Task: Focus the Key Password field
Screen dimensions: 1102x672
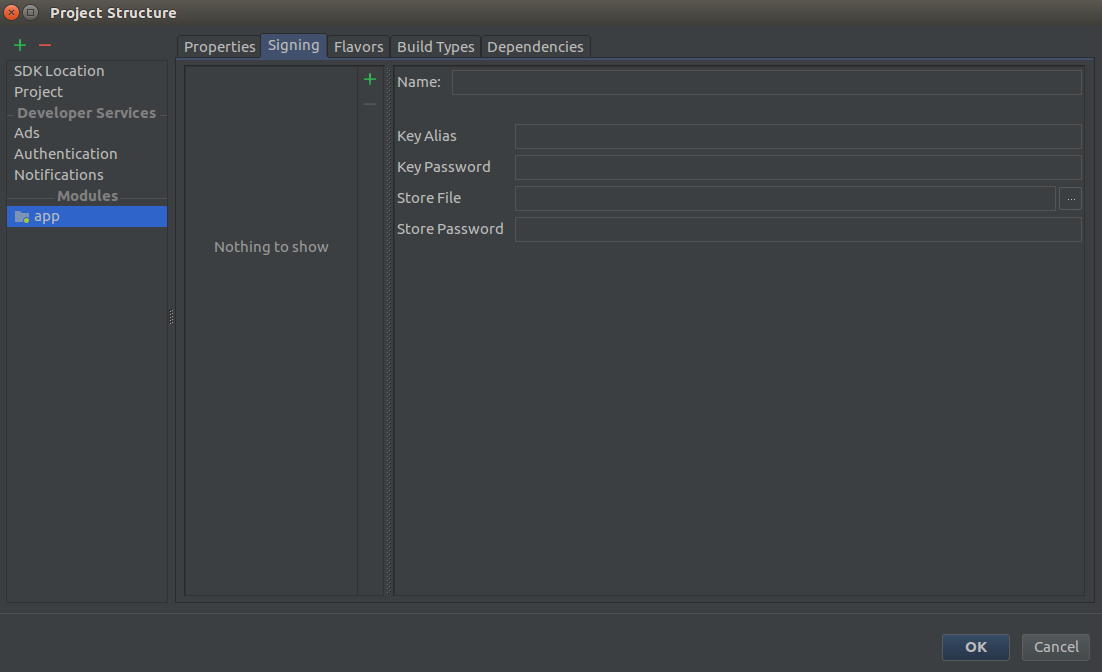Action: pos(798,167)
